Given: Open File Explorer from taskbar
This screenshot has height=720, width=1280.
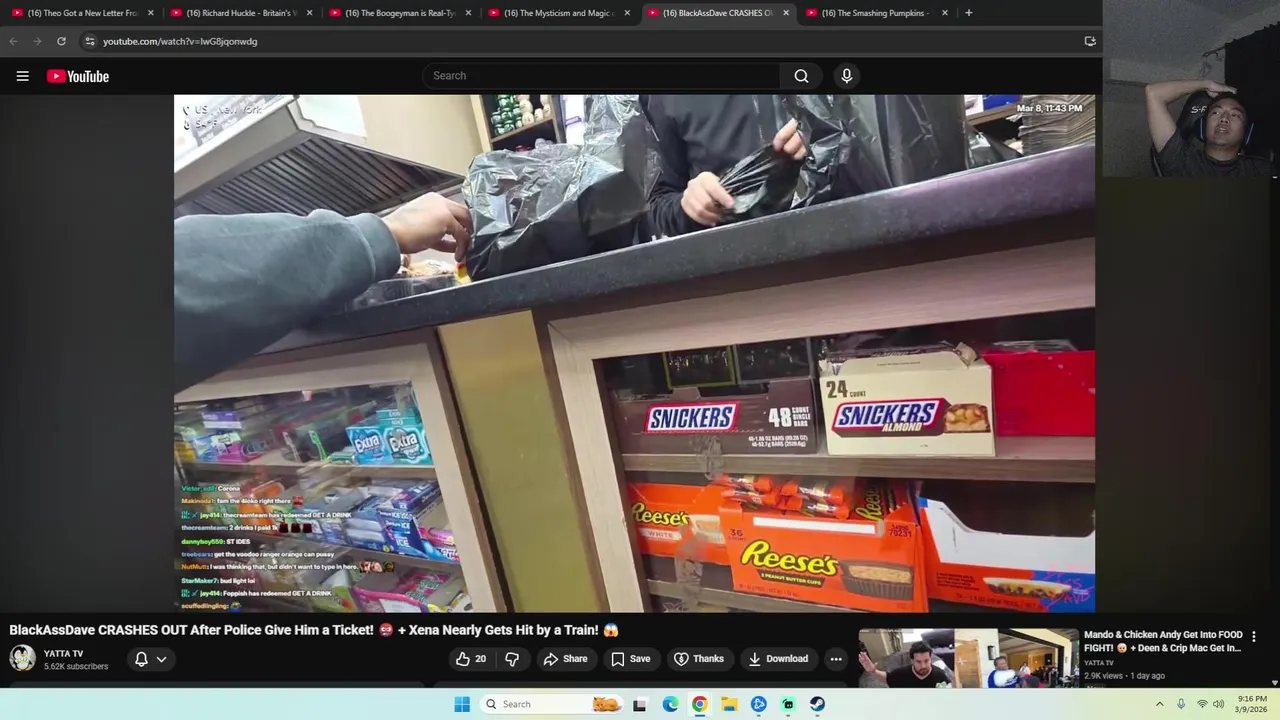Looking at the screenshot, I should click(729, 704).
